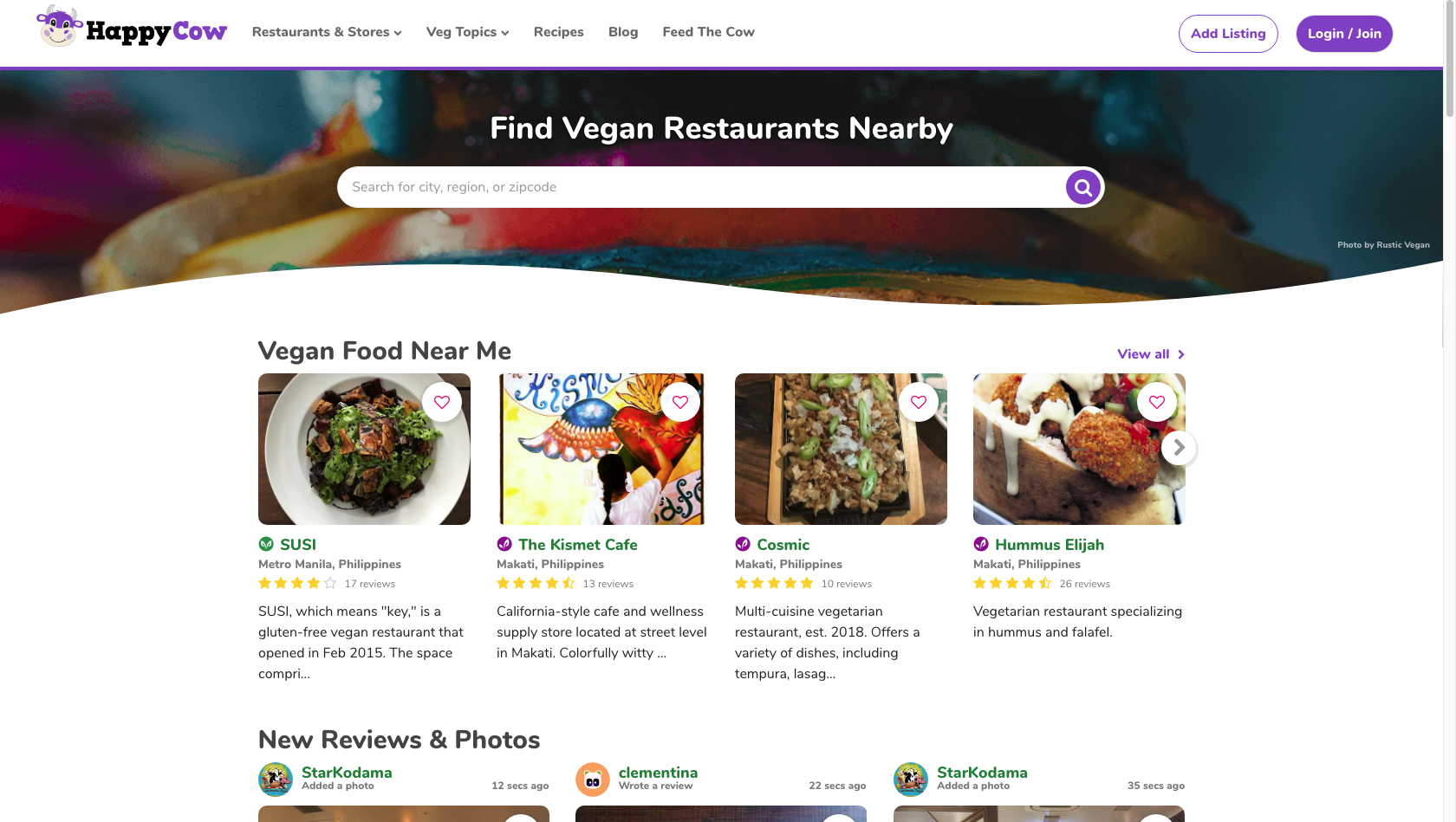Open clementina's avatar icon
This screenshot has width=1456, height=822.
593,780
